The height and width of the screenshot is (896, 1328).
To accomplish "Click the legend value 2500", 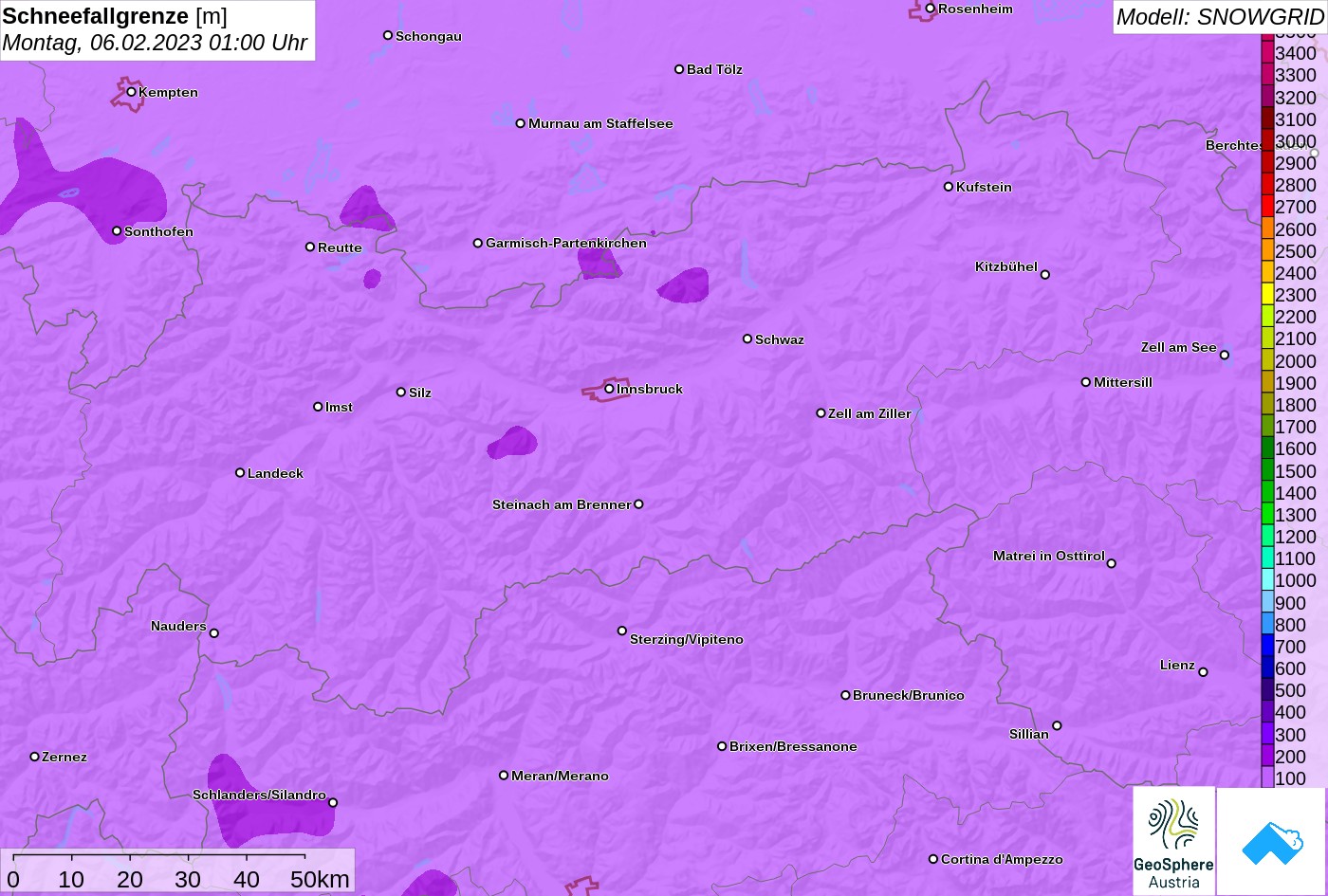I will [x=1296, y=251].
